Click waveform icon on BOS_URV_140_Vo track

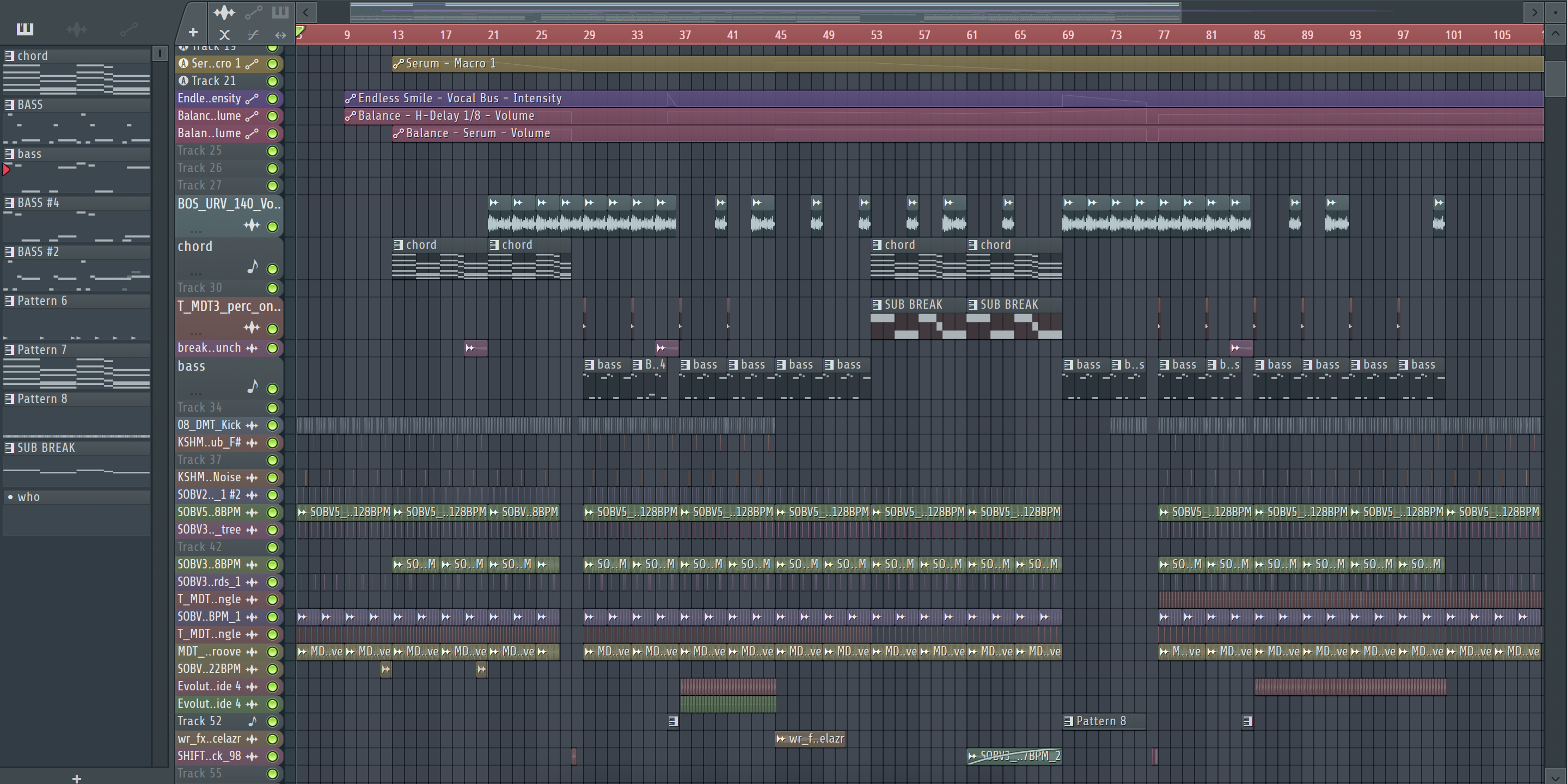coord(252,225)
